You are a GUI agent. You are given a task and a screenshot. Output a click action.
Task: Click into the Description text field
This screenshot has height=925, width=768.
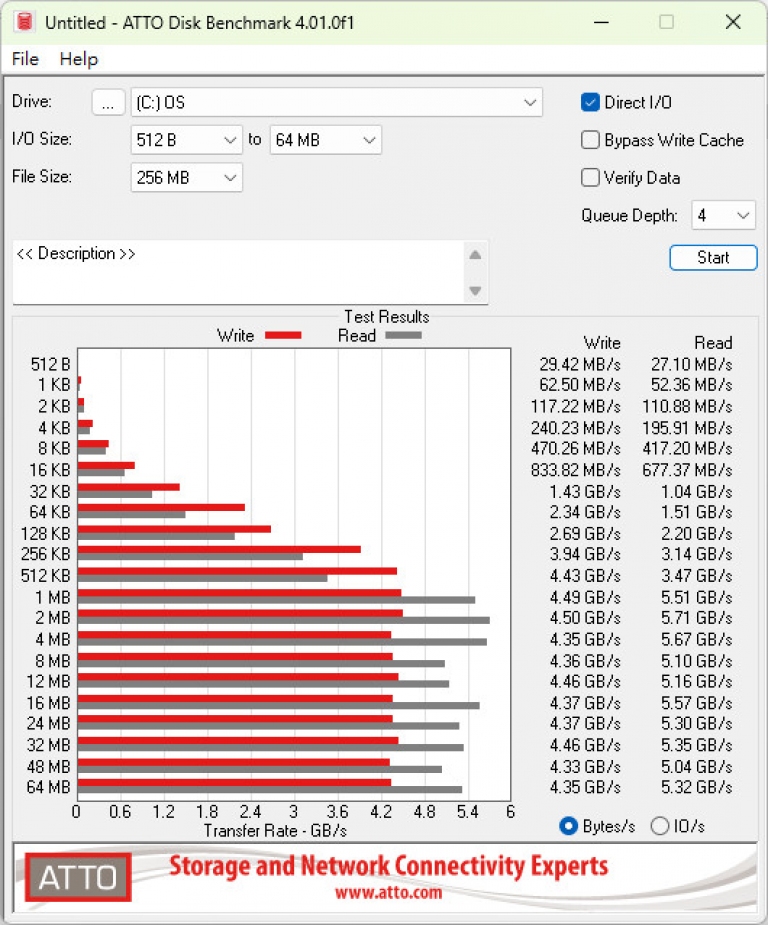(239, 272)
